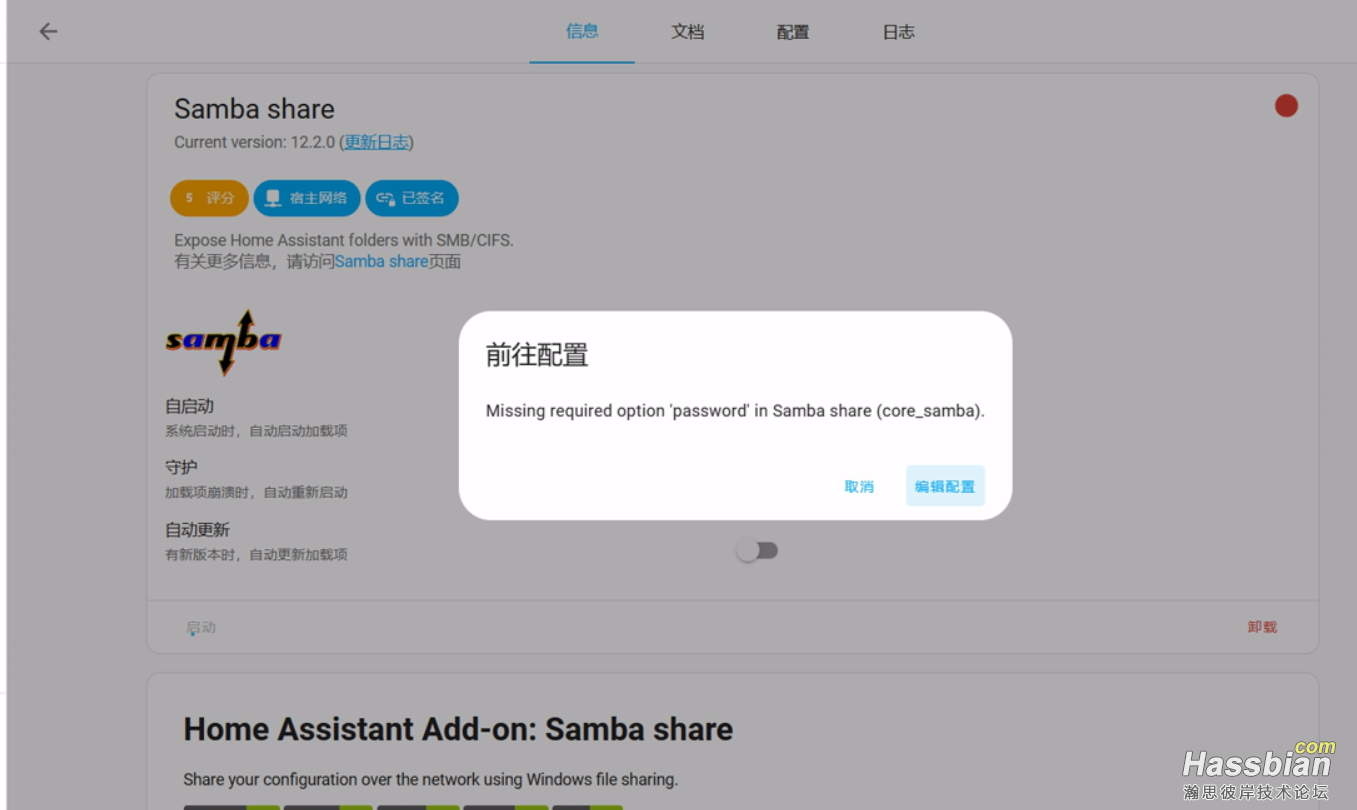The image size is (1357, 810).
Task: Click the Current version 12.2.0 text
Action: pyautogui.click(x=254, y=142)
